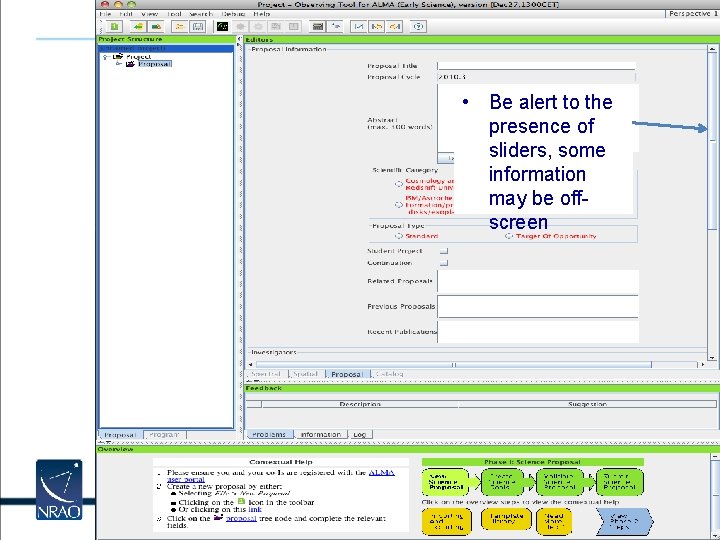This screenshot has height=540, width=720.
Task: Select the Cosmology scientific category radio button
Action: click(399, 184)
